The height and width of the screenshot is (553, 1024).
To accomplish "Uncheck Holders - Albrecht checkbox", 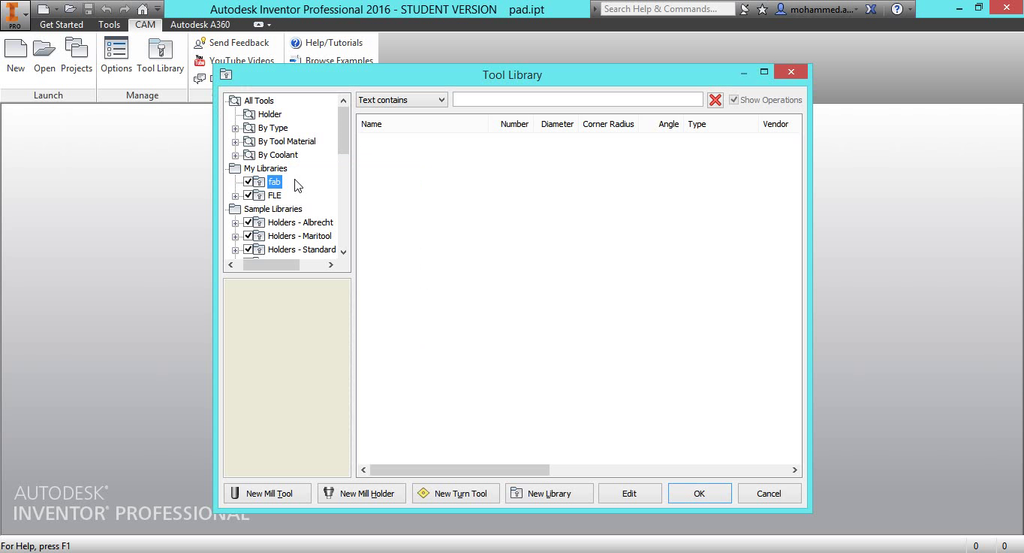I will tap(248, 222).
